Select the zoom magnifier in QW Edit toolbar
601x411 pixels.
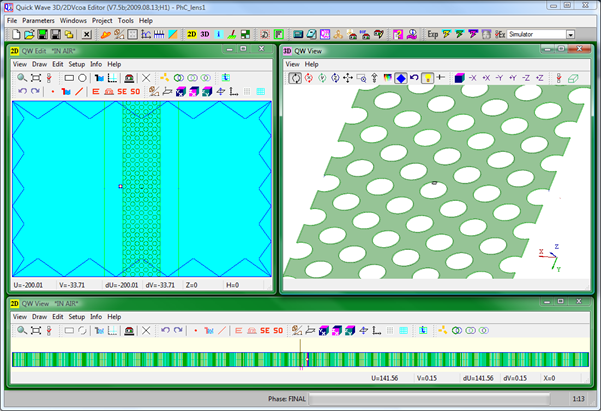coord(20,77)
